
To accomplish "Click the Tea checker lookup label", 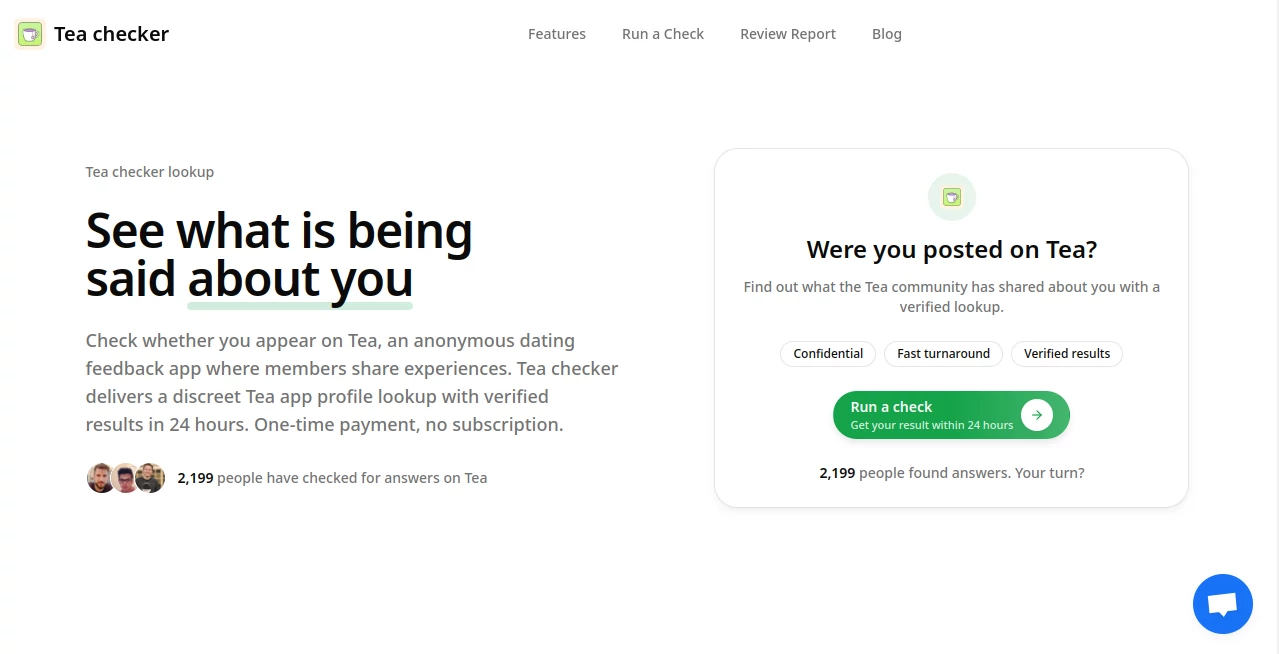I will 149,171.
